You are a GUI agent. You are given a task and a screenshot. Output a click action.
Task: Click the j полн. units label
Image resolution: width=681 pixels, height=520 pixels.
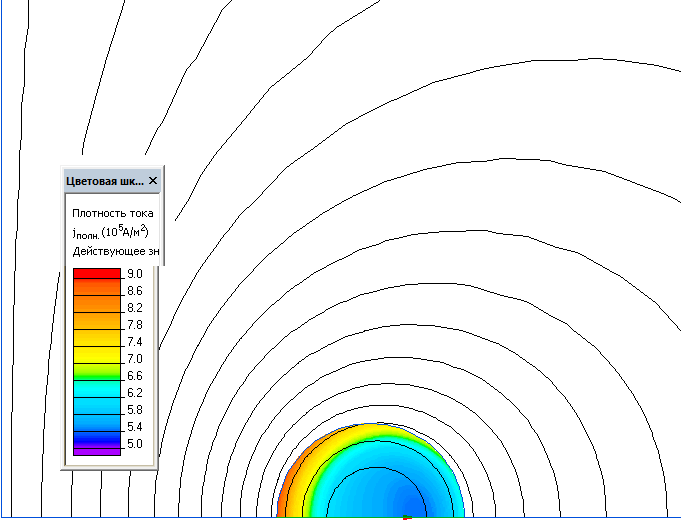112,232
